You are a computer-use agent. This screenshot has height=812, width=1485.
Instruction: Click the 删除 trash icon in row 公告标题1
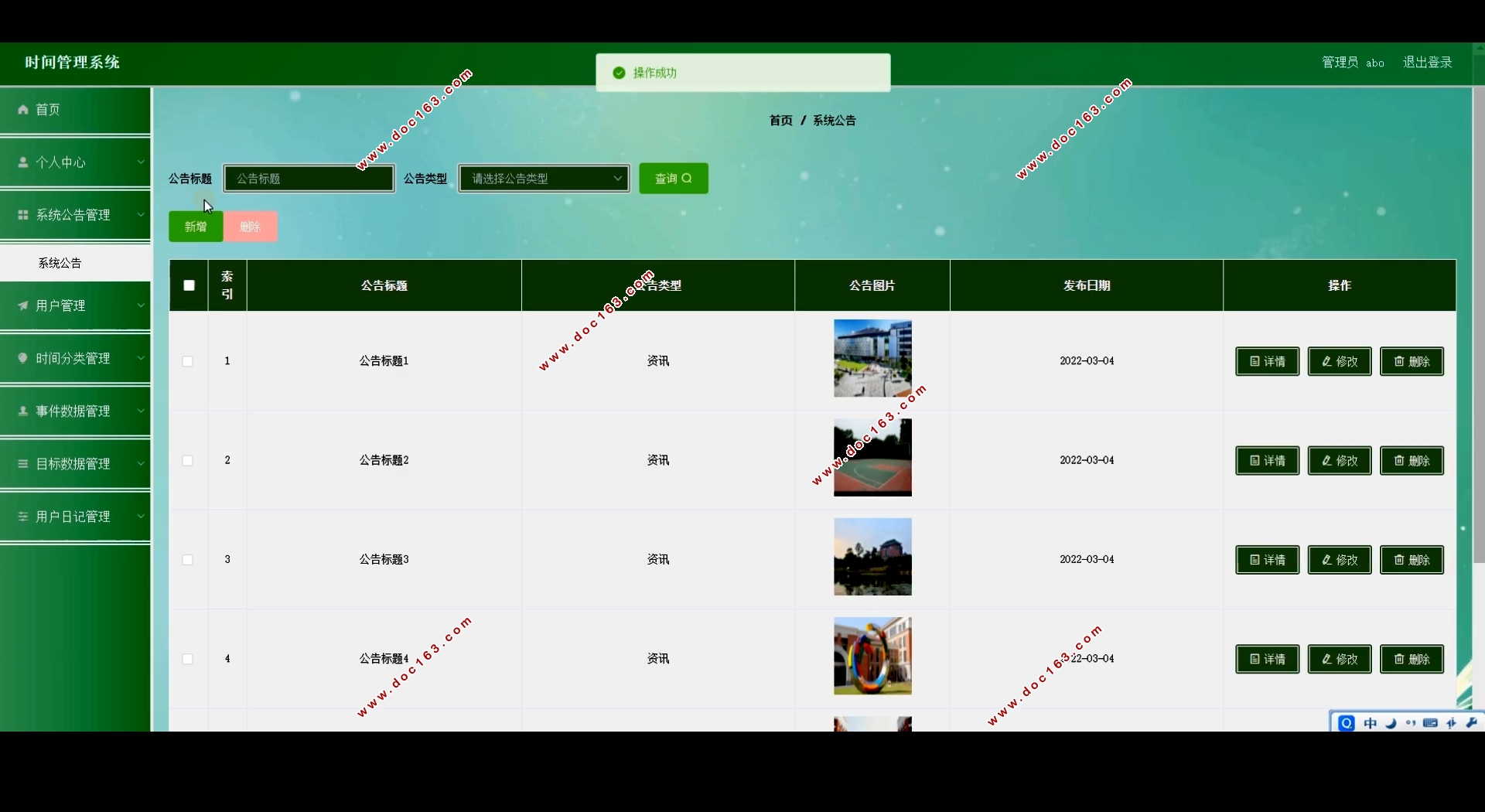tap(1399, 361)
